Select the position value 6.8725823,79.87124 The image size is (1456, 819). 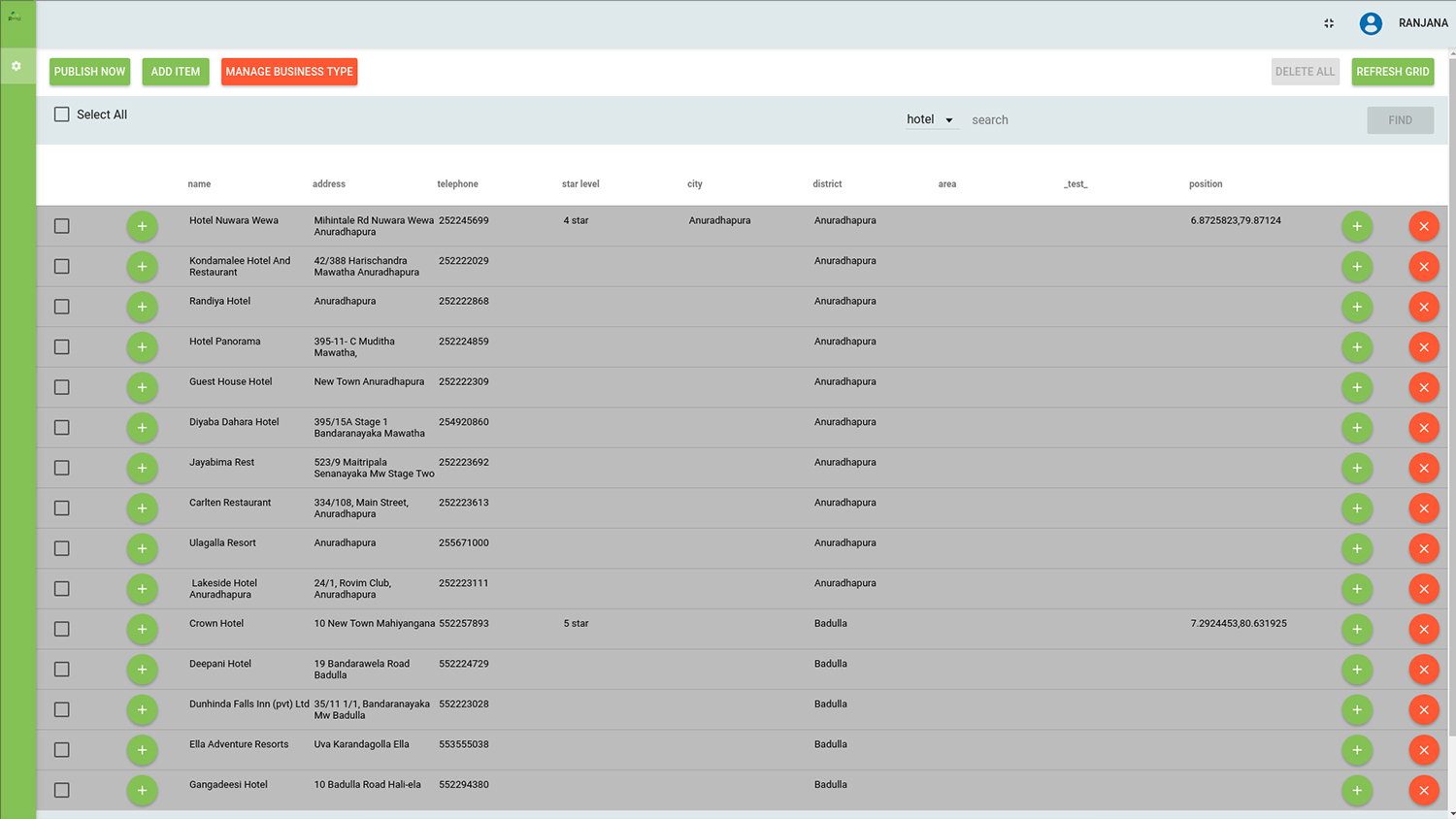1236,220
